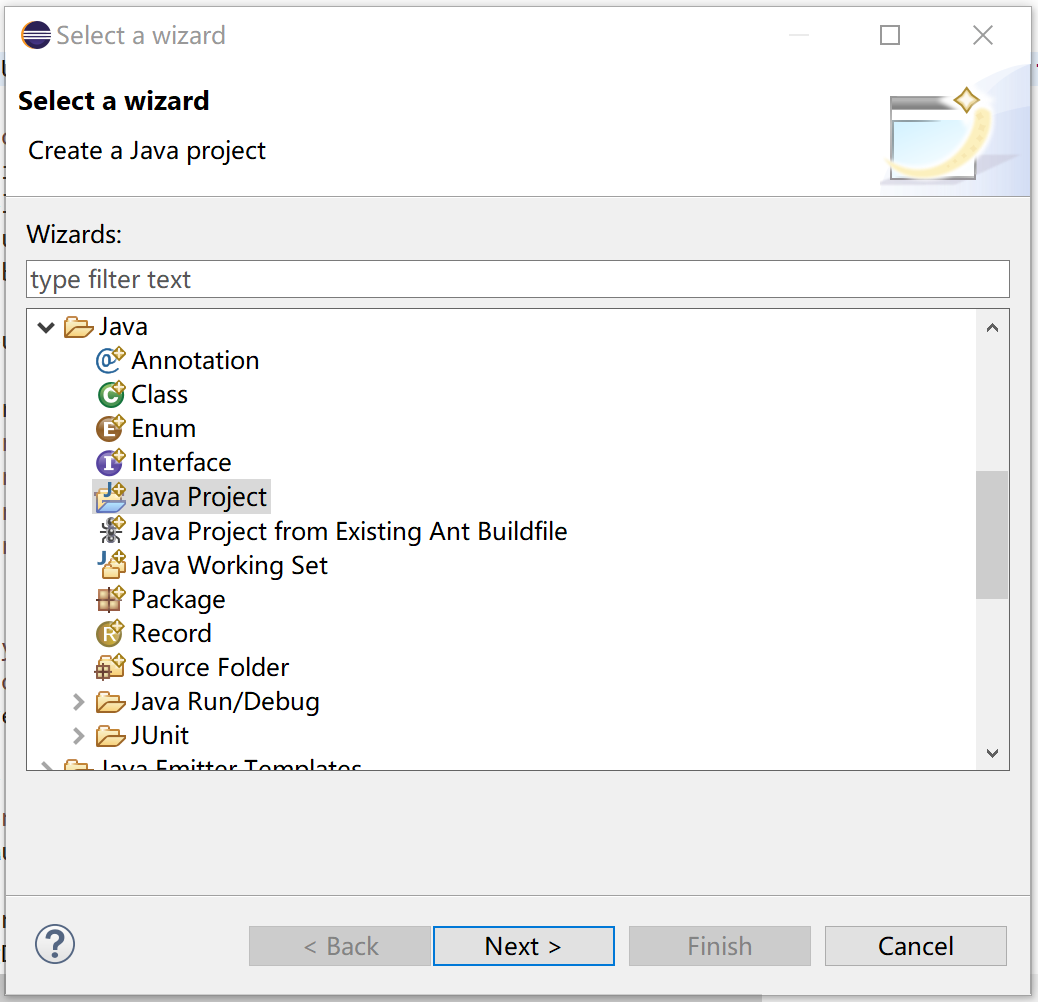The width and height of the screenshot is (1038, 1002).
Task: Click the Finish button
Action: pos(719,945)
